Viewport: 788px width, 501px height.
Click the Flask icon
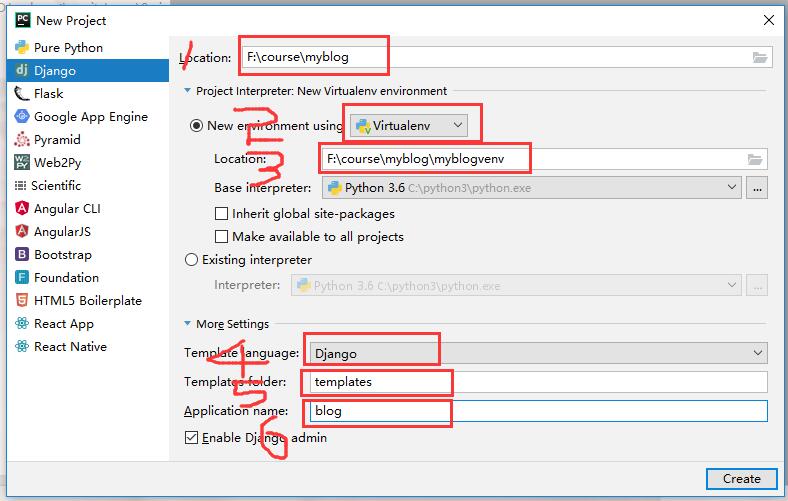pos(22,93)
